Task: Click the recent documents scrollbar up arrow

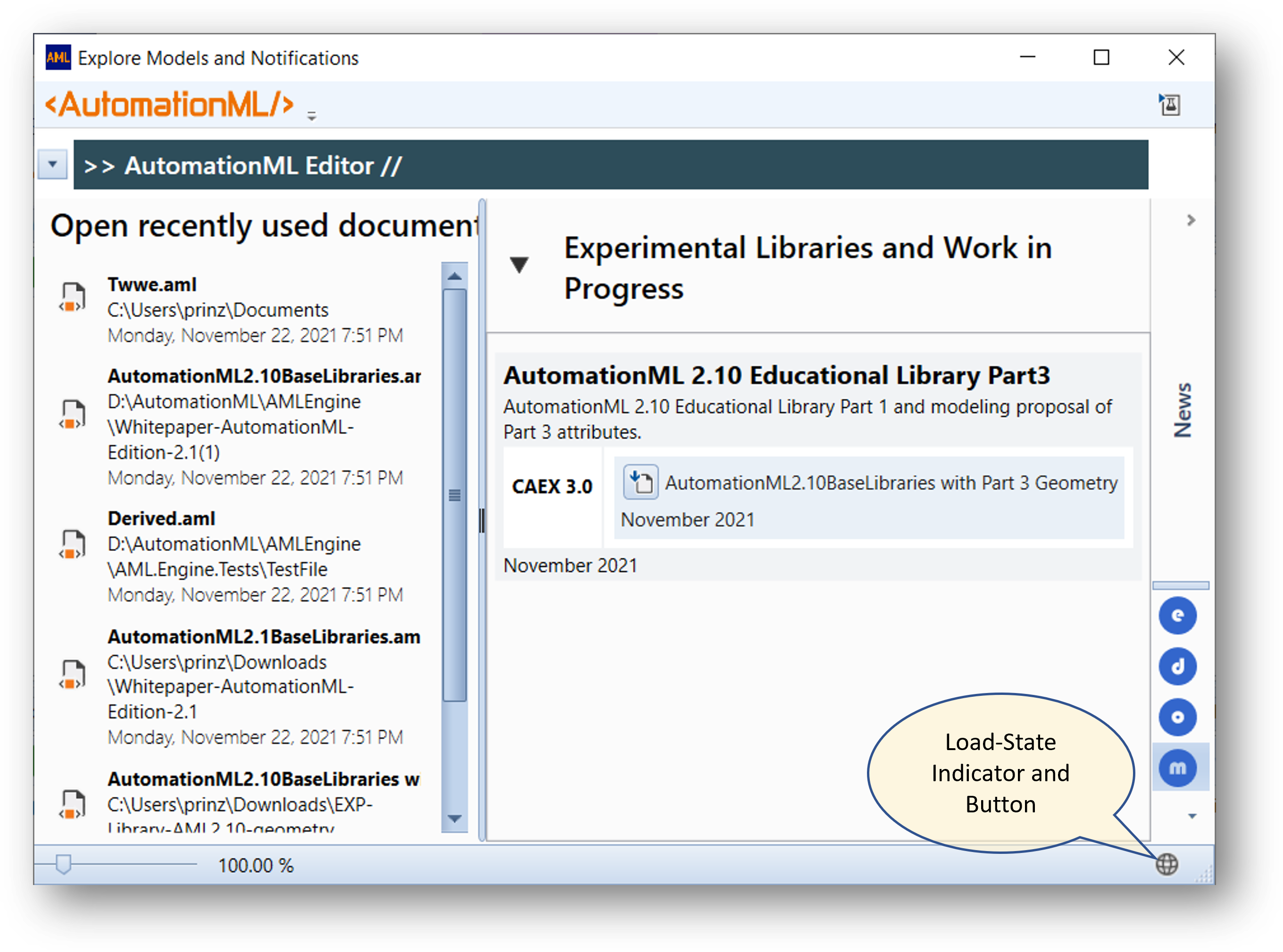Action: tap(455, 276)
